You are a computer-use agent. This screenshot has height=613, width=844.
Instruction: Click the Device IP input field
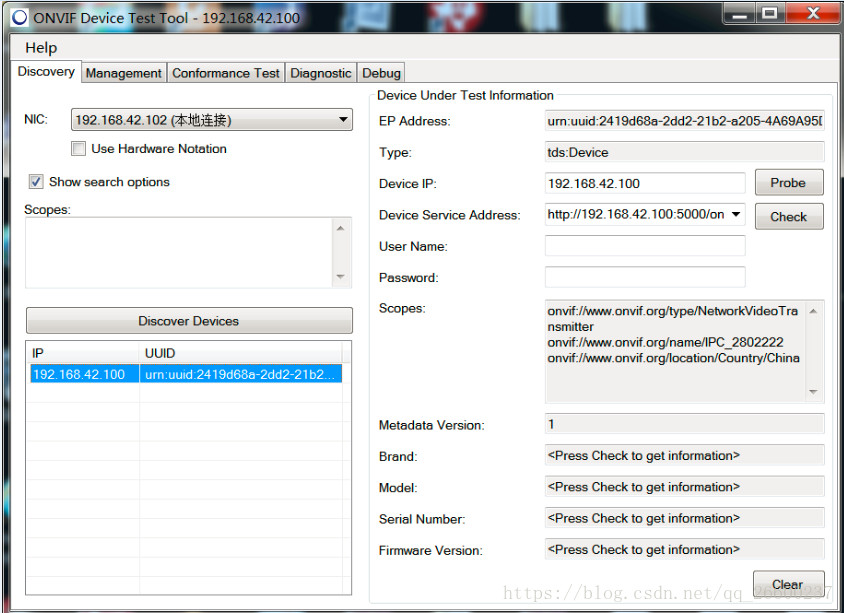pos(645,184)
